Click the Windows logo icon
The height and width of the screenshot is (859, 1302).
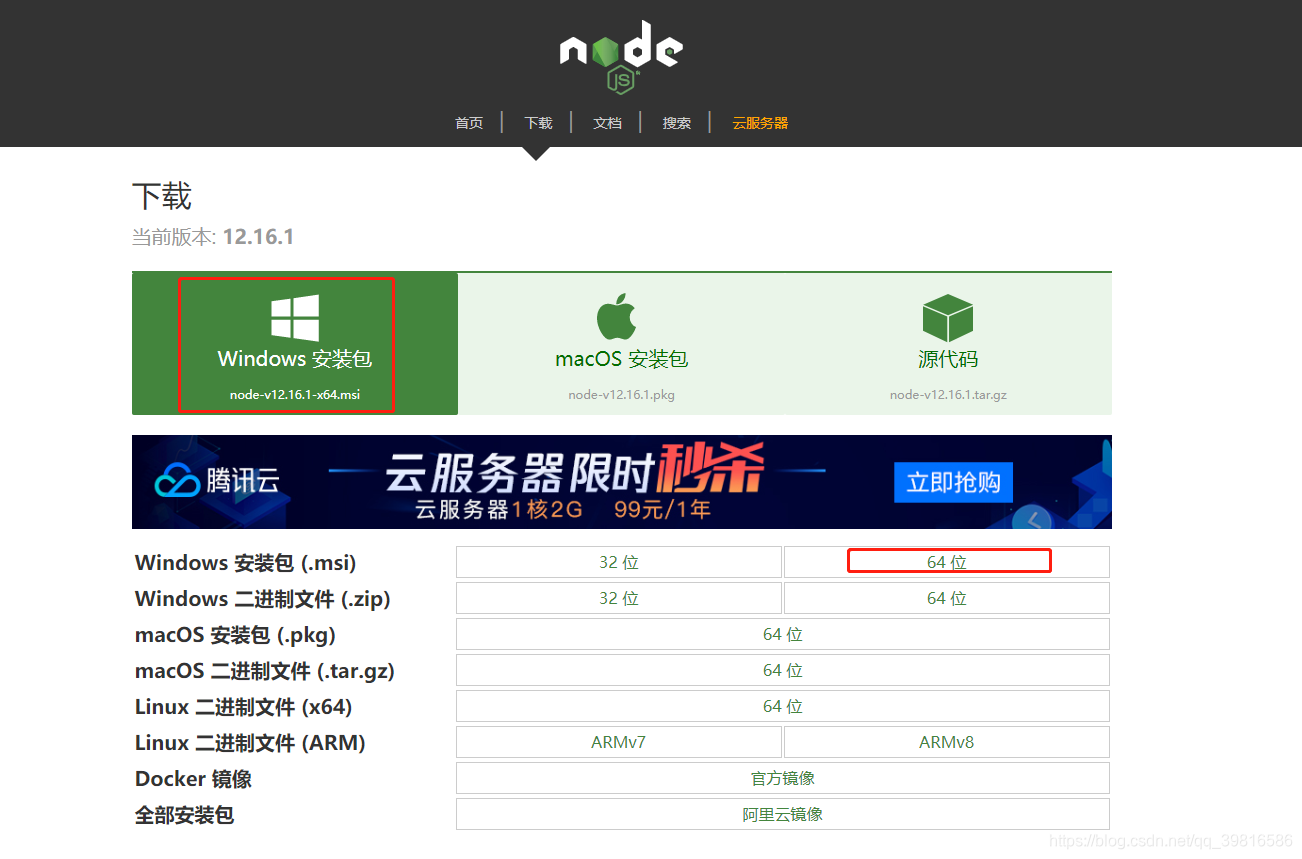295,318
